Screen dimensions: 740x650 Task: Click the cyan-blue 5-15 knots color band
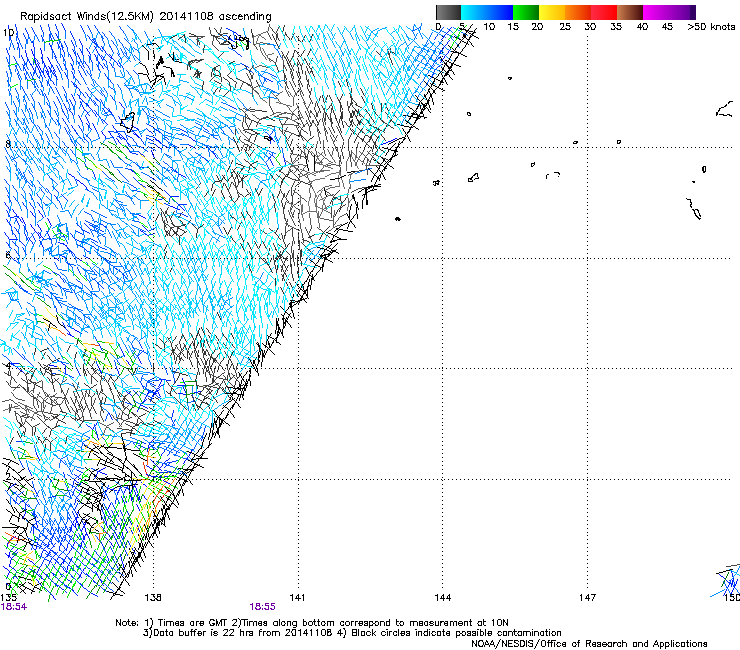pyautogui.click(x=487, y=12)
